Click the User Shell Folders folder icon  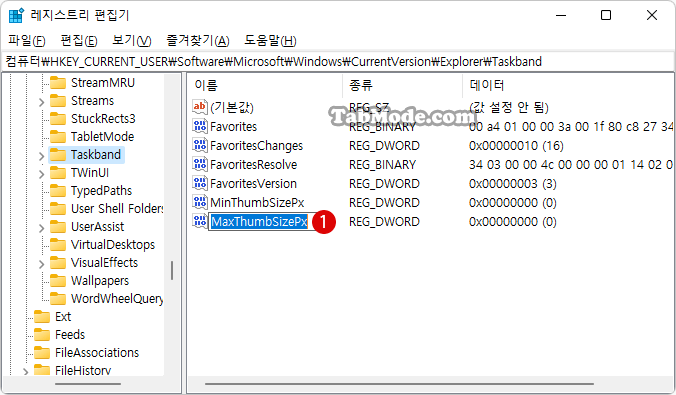pyautogui.click(x=58, y=209)
